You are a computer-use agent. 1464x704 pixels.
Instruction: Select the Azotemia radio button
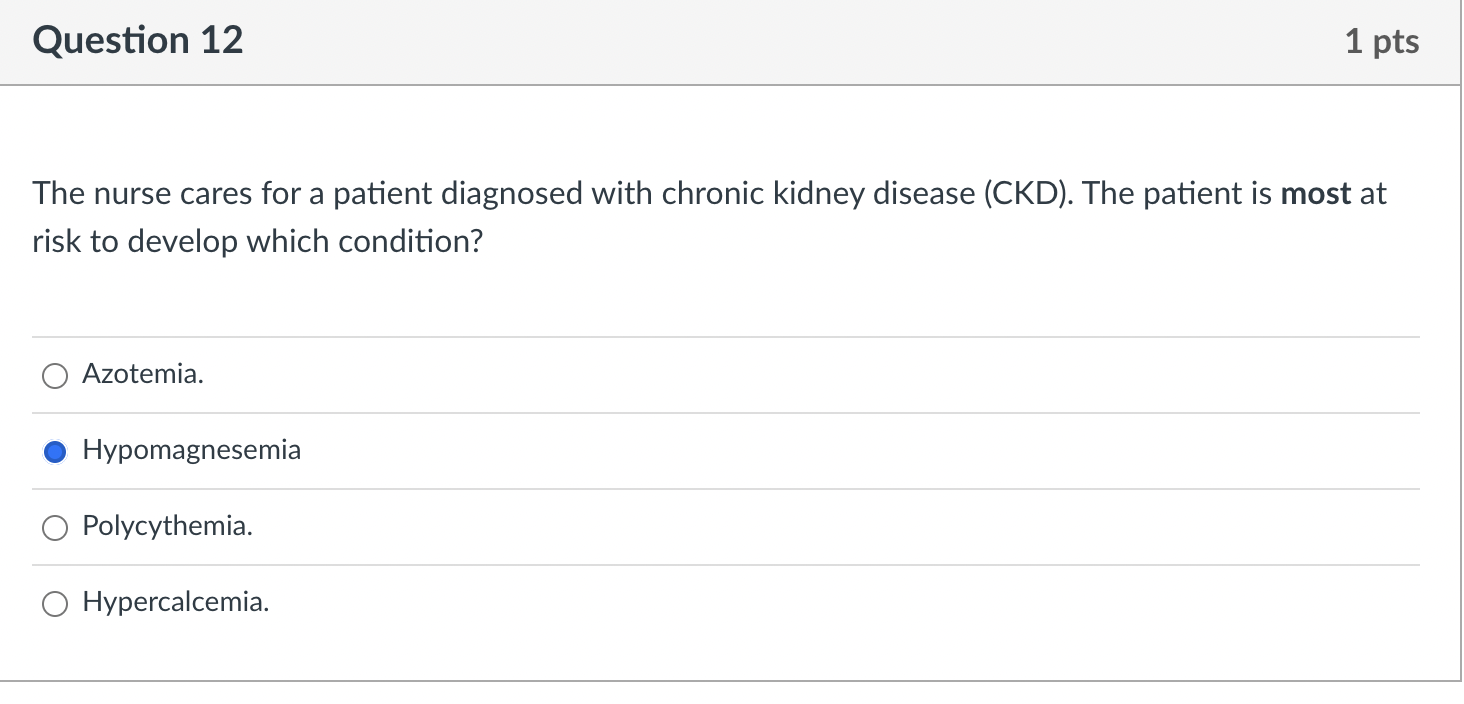[x=55, y=376]
